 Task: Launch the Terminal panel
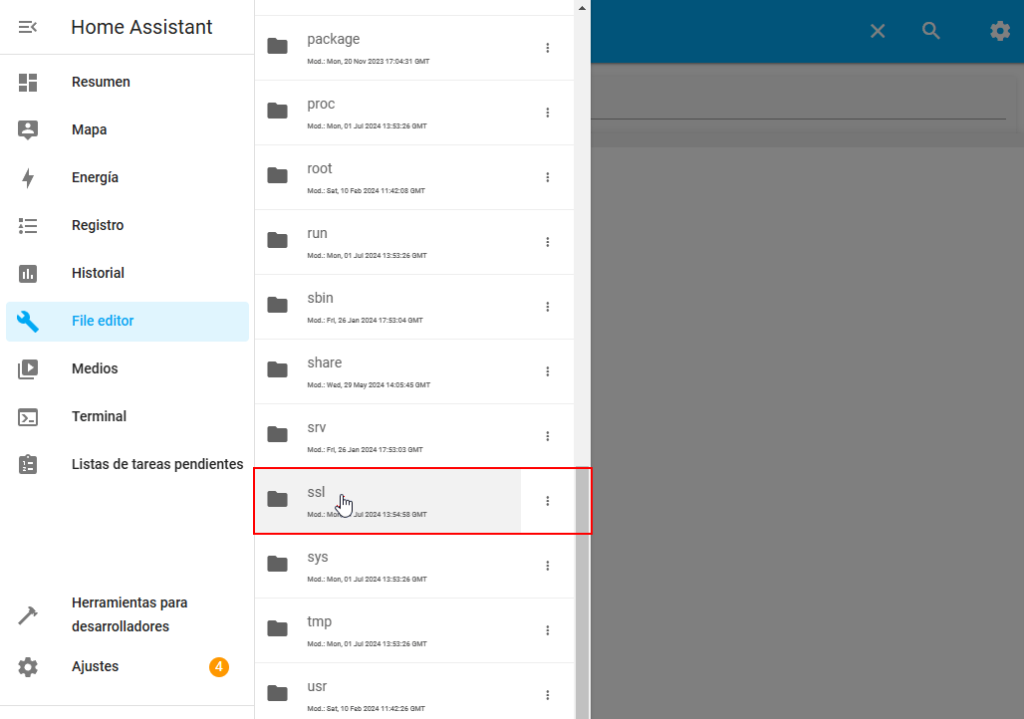click(x=99, y=417)
